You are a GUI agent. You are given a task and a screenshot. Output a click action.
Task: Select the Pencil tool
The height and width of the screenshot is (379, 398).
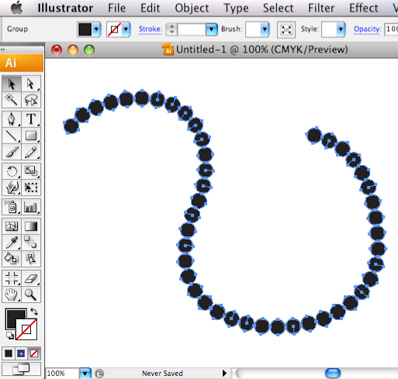[x=31, y=152]
